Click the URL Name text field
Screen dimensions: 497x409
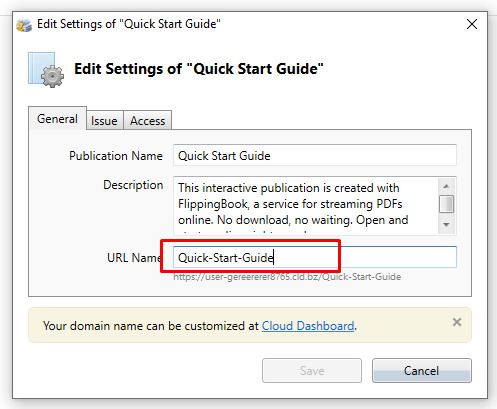pyautogui.click(x=315, y=257)
